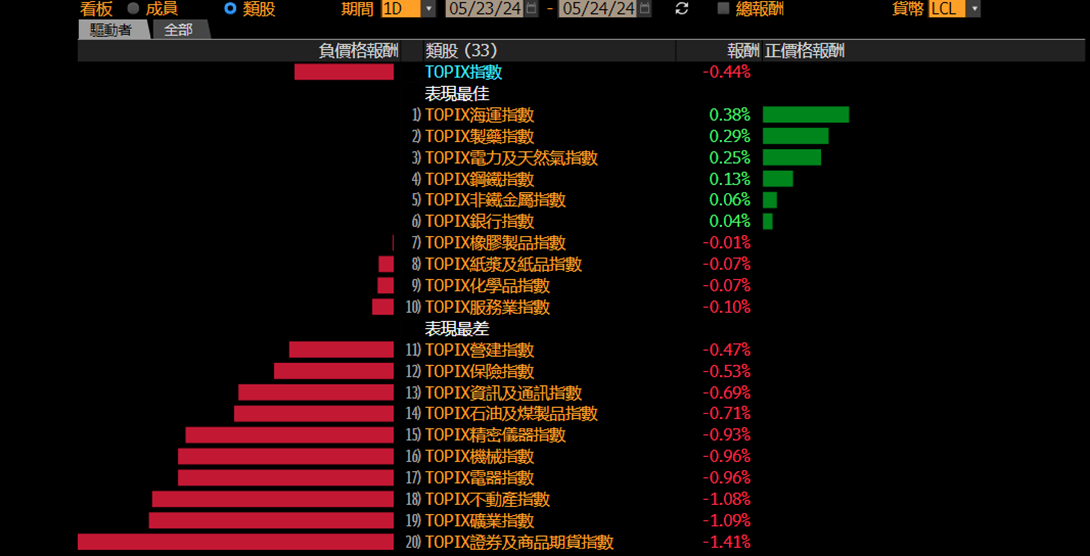Open TOPIX不動產指數 row
The height and width of the screenshot is (556, 1090).
(x=487, y=500)
